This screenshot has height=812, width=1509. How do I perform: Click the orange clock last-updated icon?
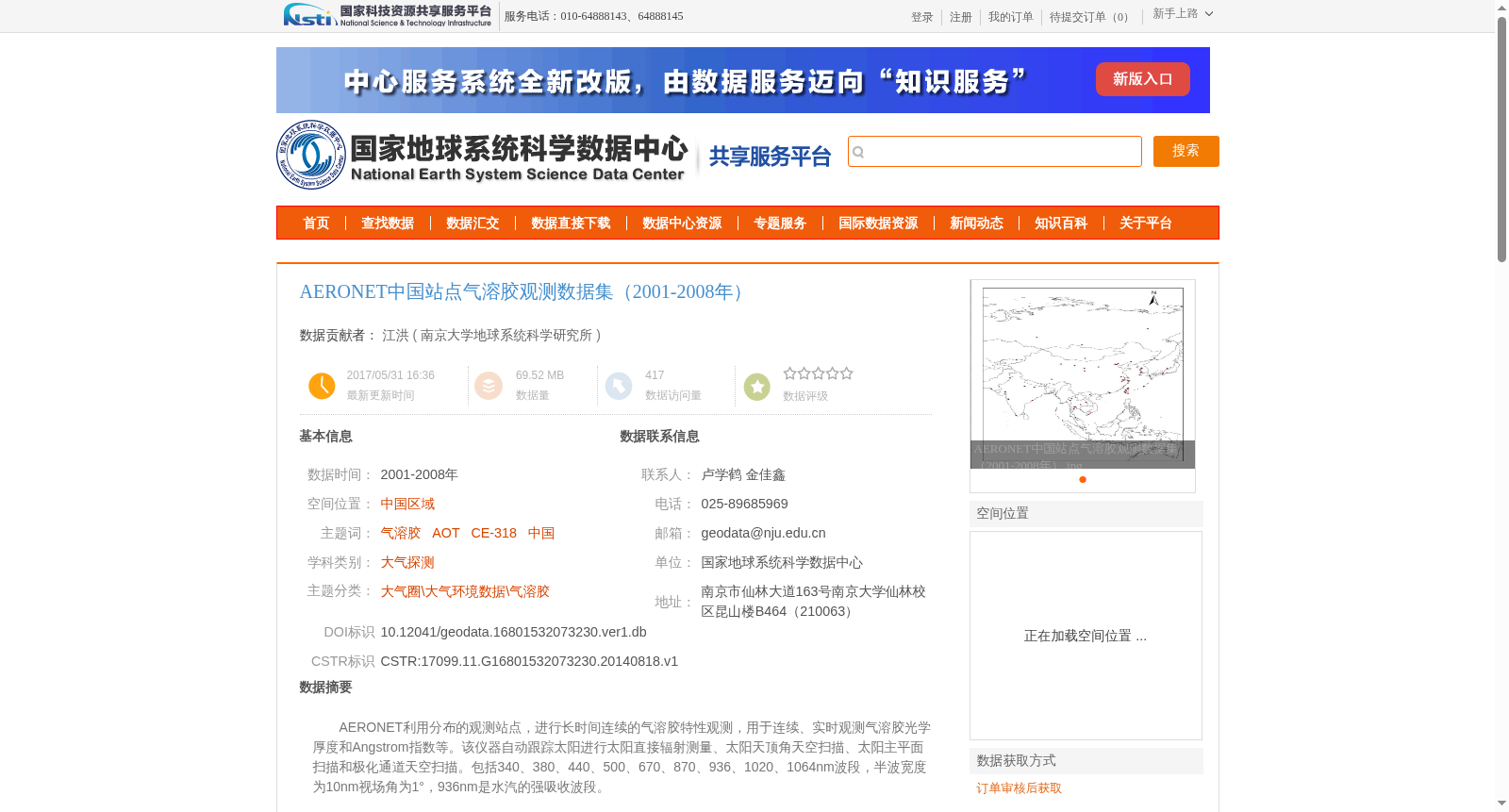(322, 386)
